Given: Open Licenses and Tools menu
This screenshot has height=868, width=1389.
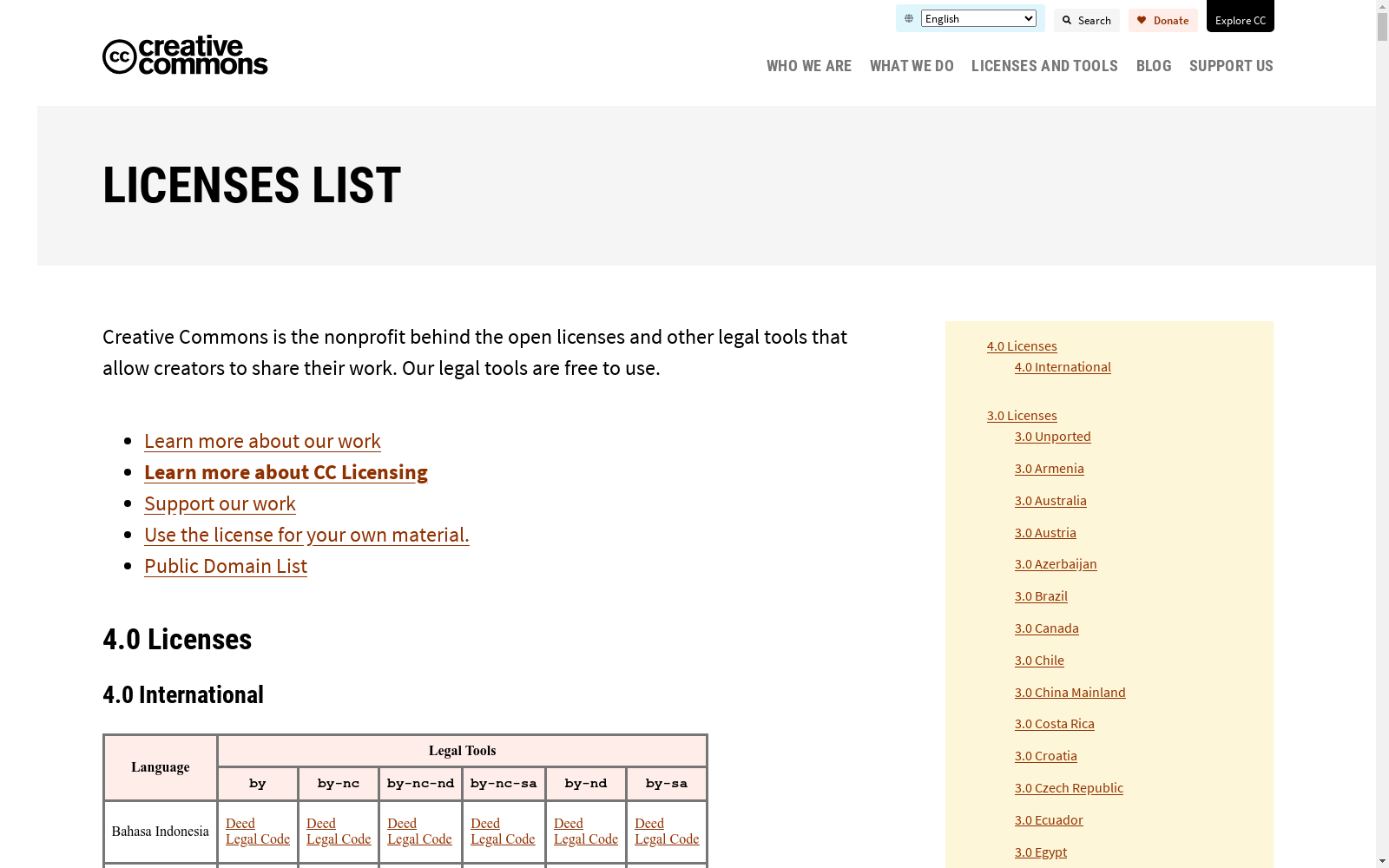Looking at the screenshot, I should click(1044, 66).
